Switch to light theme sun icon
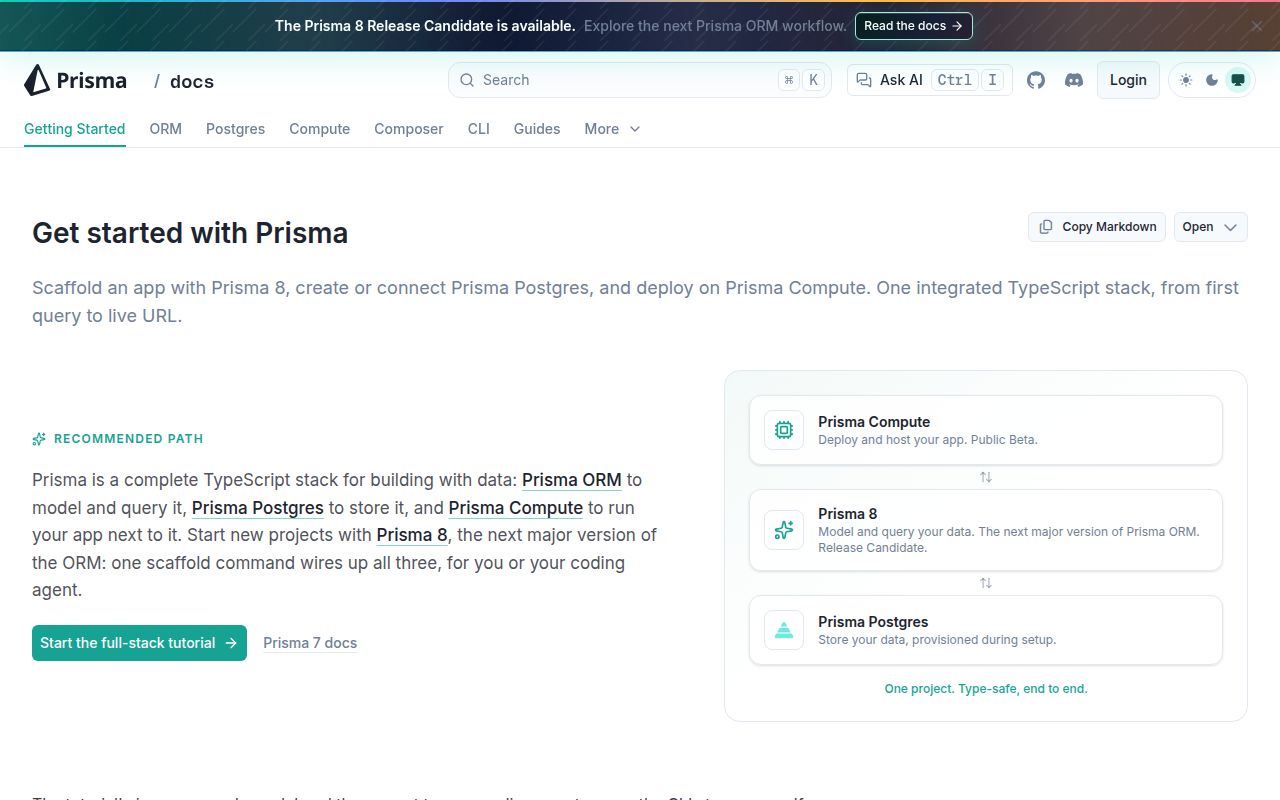The image size is (1280, 800). [1186, 80]
